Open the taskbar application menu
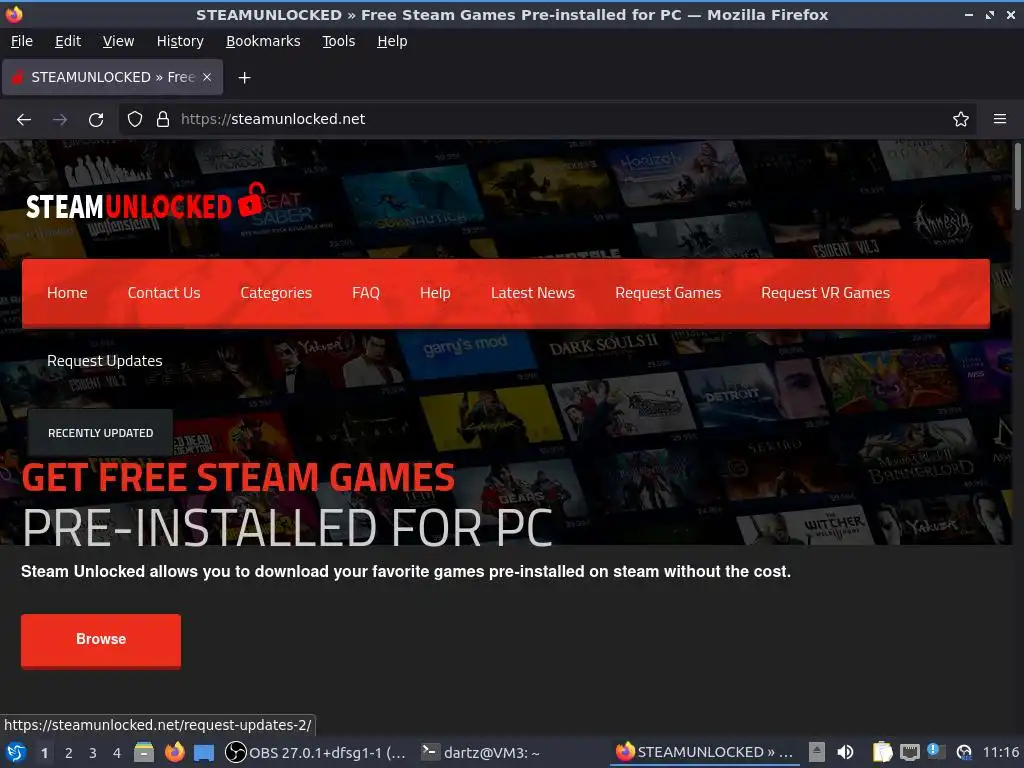Screen dimensions: 1024x768 tap(16, 753)
